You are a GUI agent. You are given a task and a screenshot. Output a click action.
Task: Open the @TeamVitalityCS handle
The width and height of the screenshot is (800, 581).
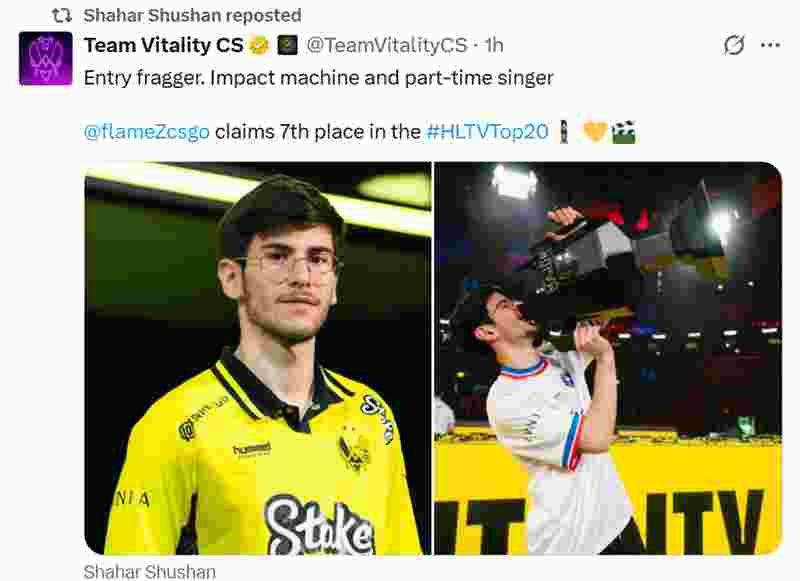387,45
